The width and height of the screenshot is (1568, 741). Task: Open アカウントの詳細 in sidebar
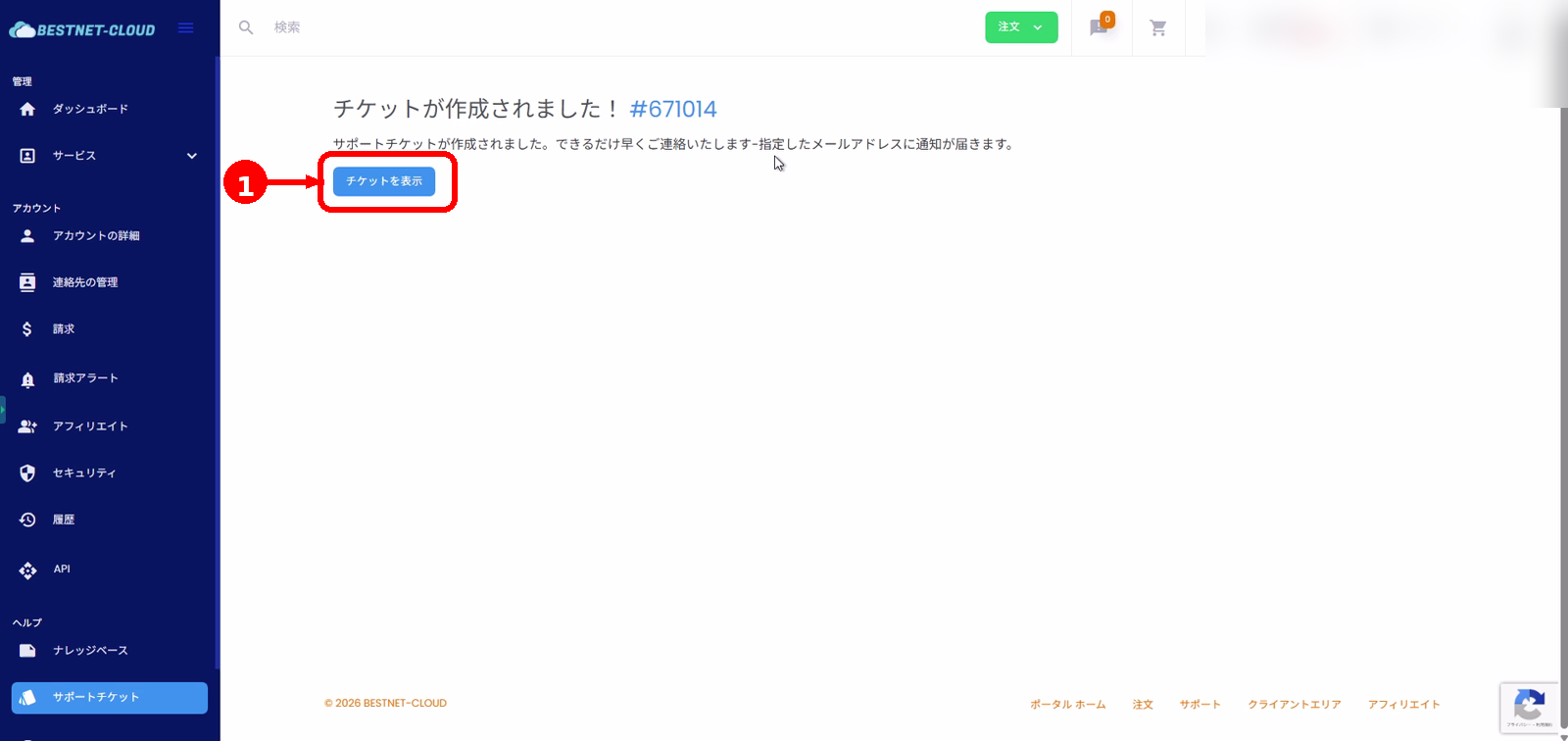pos(96,236)
